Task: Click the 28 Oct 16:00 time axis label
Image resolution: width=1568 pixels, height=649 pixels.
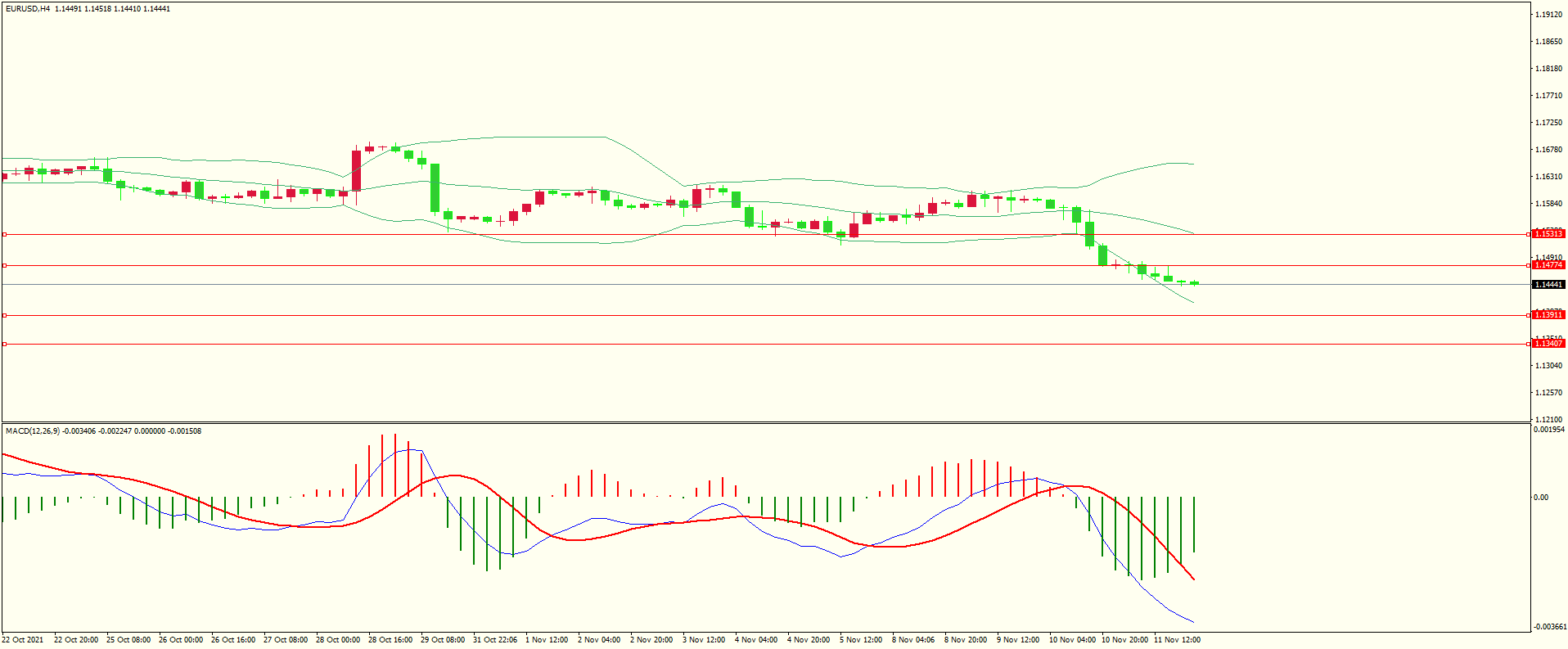Action: click(390, 640)
